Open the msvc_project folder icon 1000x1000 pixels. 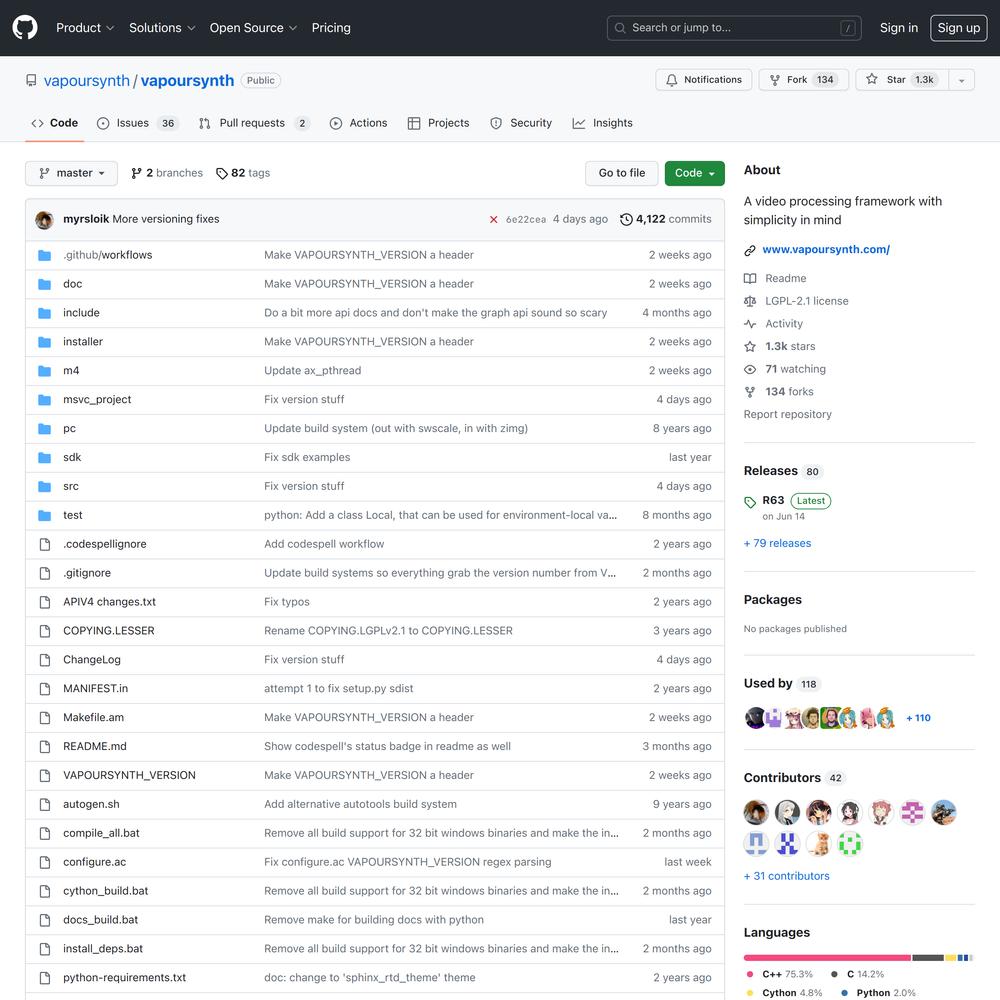[45, 400]
